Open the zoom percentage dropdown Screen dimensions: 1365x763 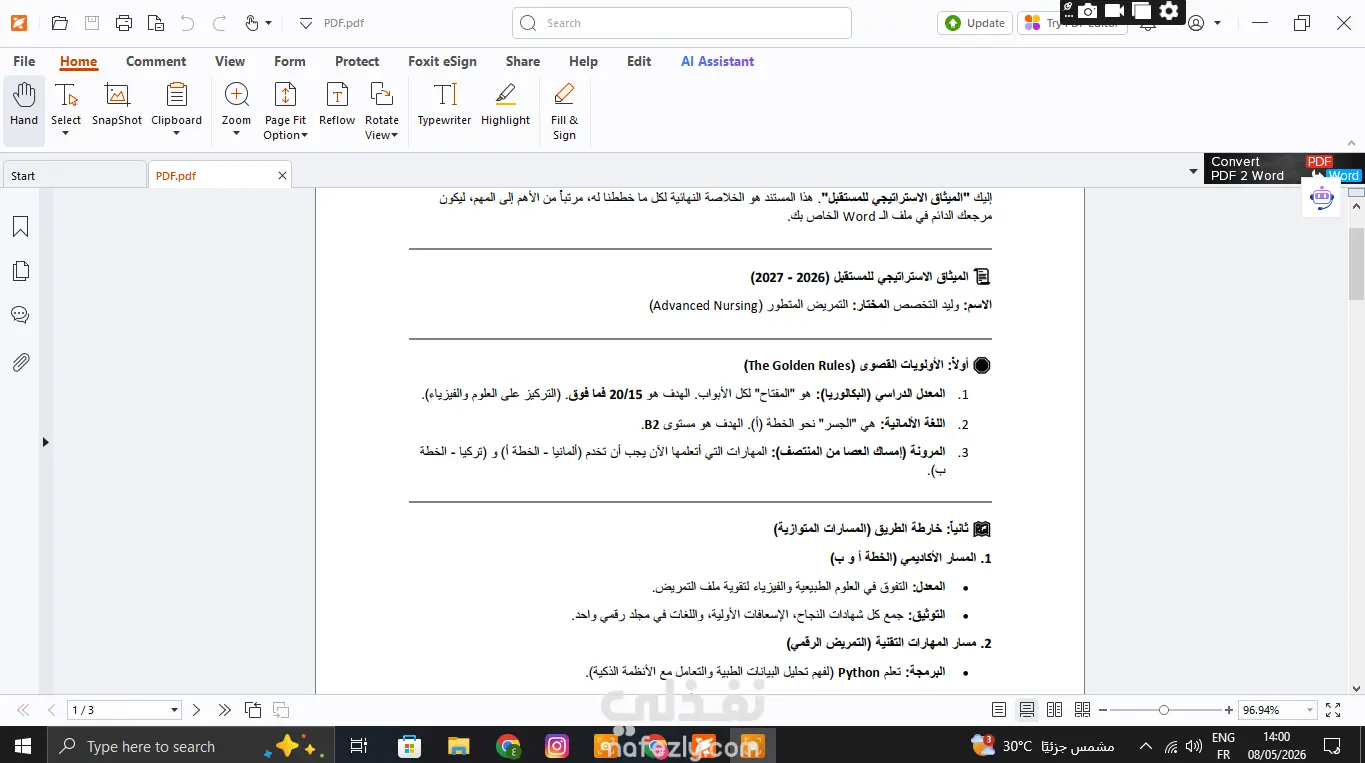(1309, 710)
